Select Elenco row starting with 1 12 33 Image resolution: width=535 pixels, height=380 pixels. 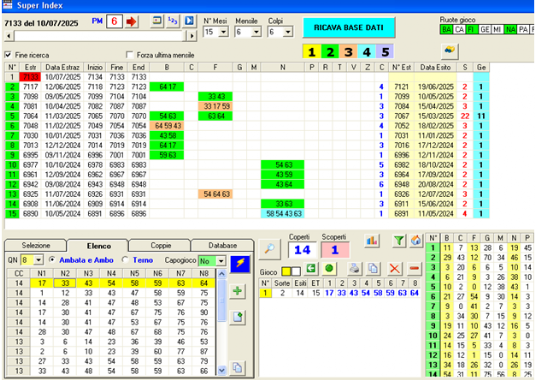click(111, 293)
